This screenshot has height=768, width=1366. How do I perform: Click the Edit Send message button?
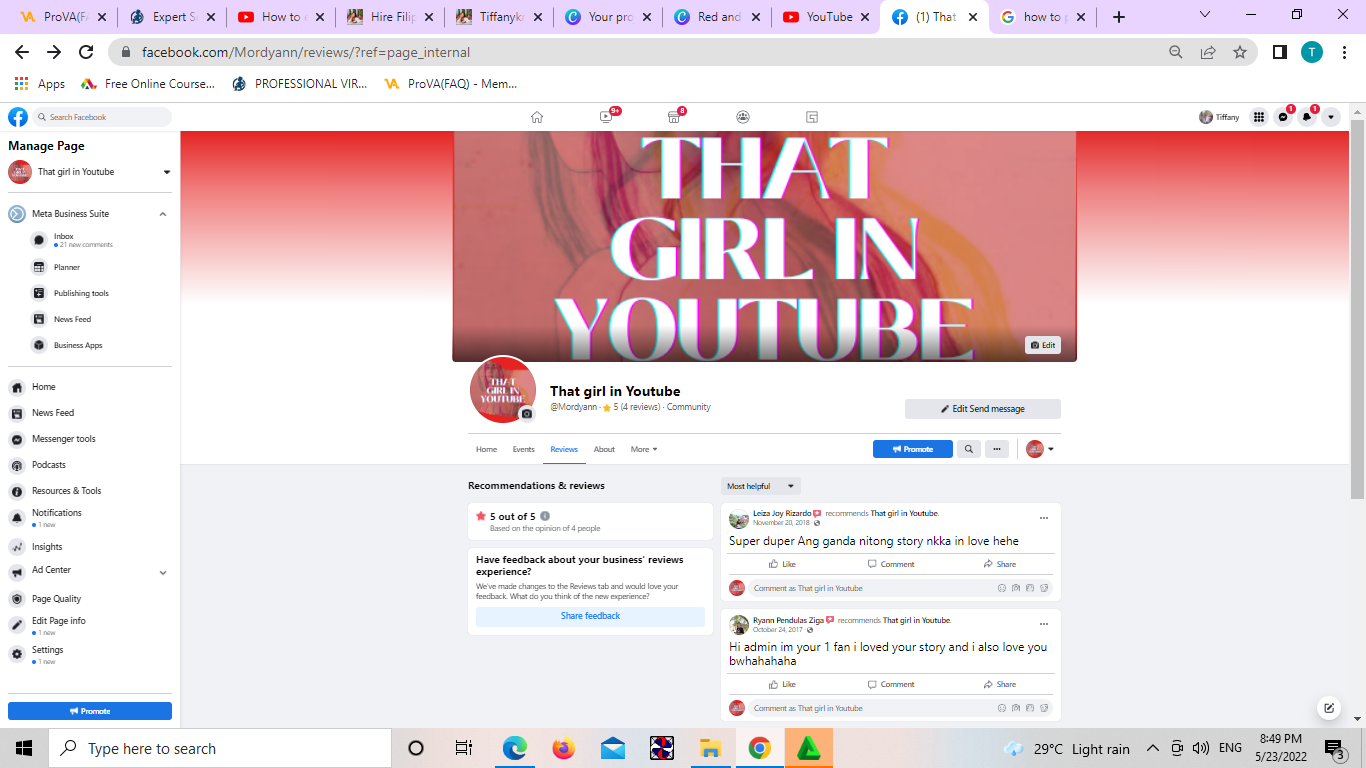click(x=983, y=409)
